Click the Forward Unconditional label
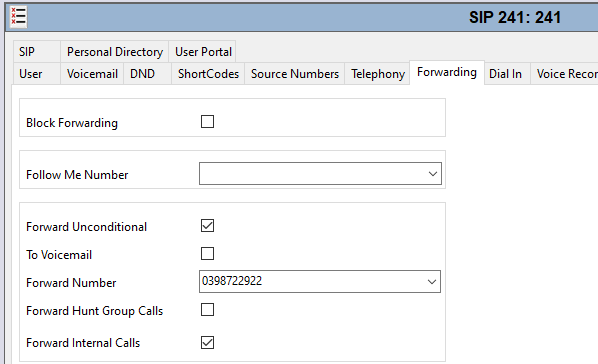The width and height of the screenshot is (598, 364). point(86,227)
